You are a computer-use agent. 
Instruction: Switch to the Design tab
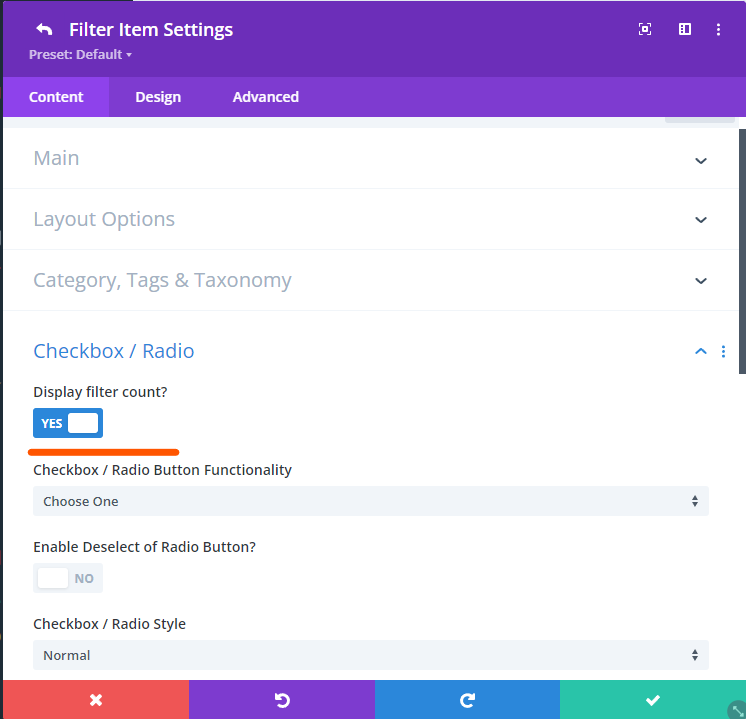[158, 97]
